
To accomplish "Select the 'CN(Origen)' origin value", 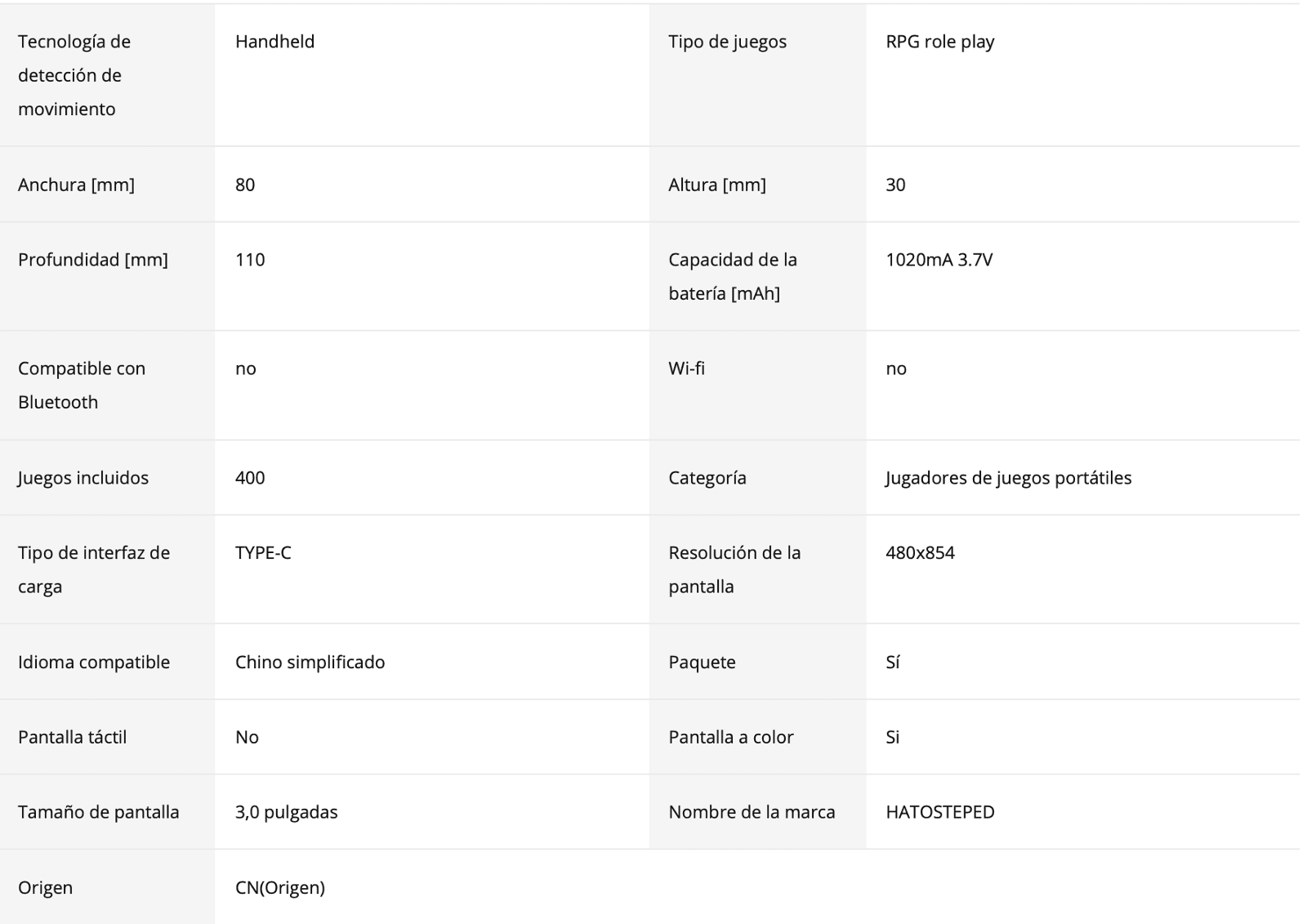I will (279, 888).
